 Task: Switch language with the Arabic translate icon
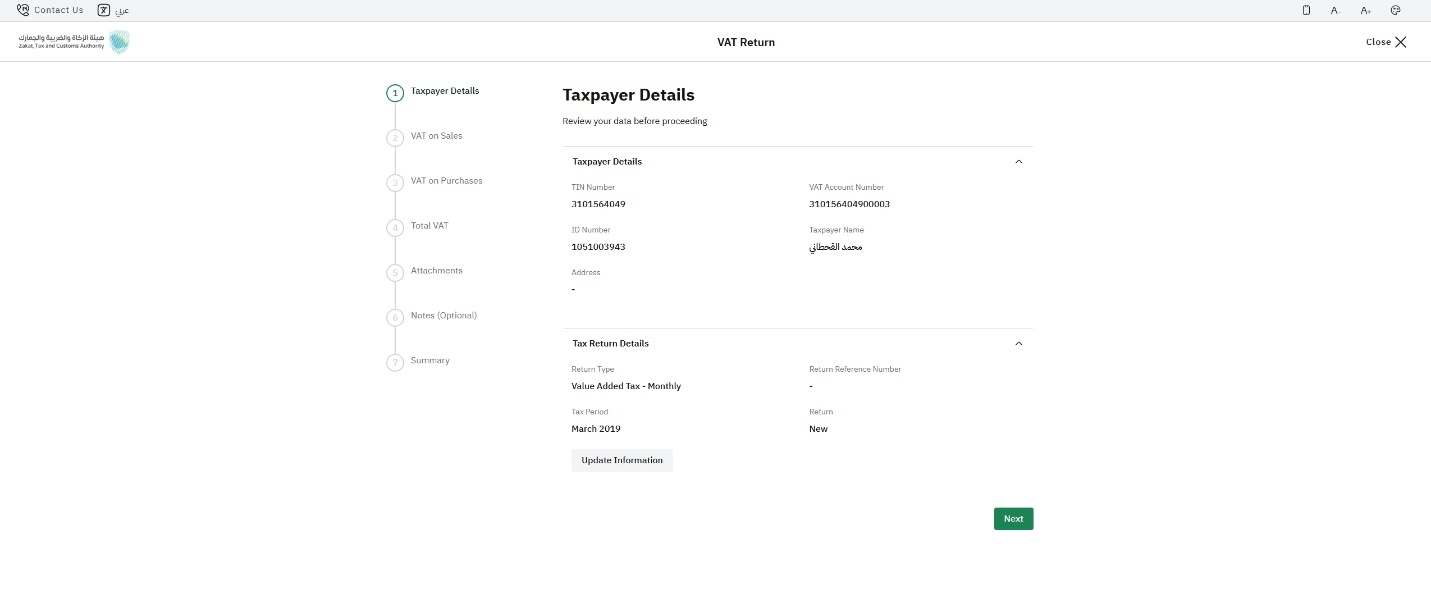pyautogui.click(x=104, y=10)
